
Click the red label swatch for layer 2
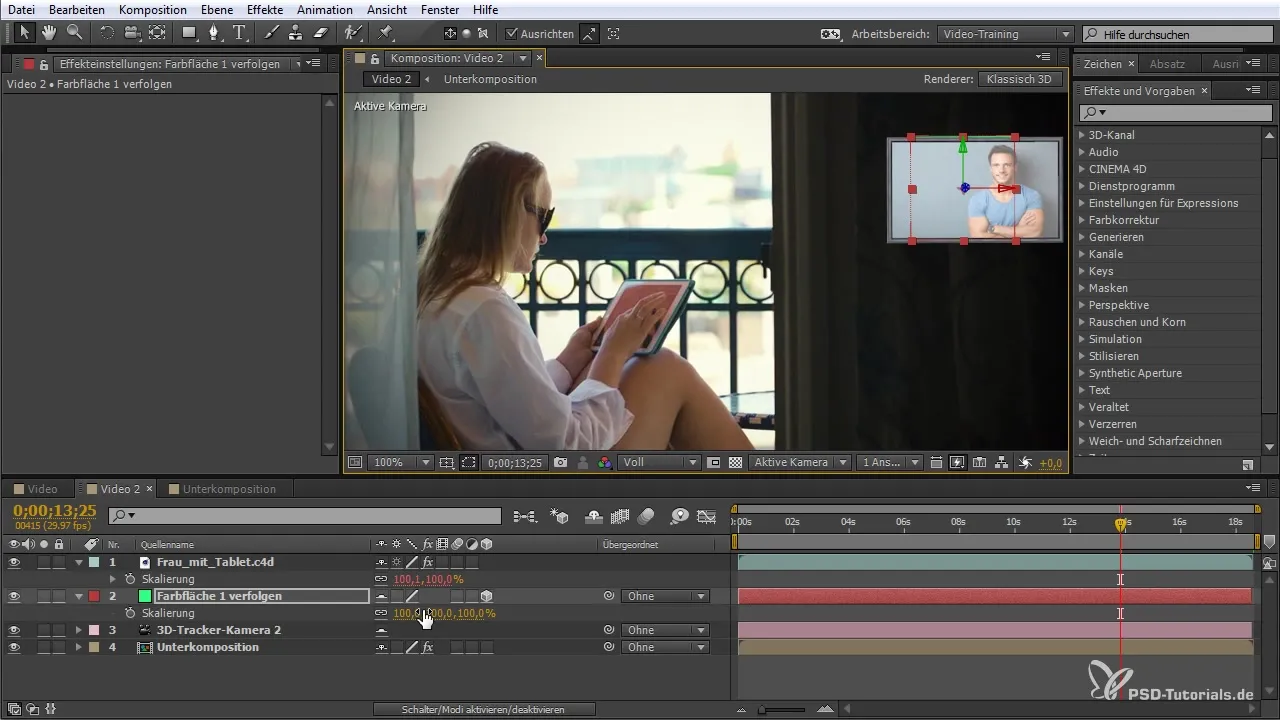[93, 596]
